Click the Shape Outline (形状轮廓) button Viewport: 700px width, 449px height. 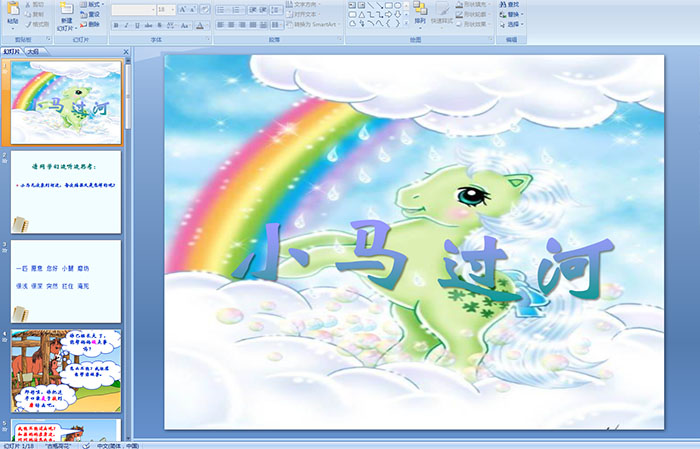[474, 14]
